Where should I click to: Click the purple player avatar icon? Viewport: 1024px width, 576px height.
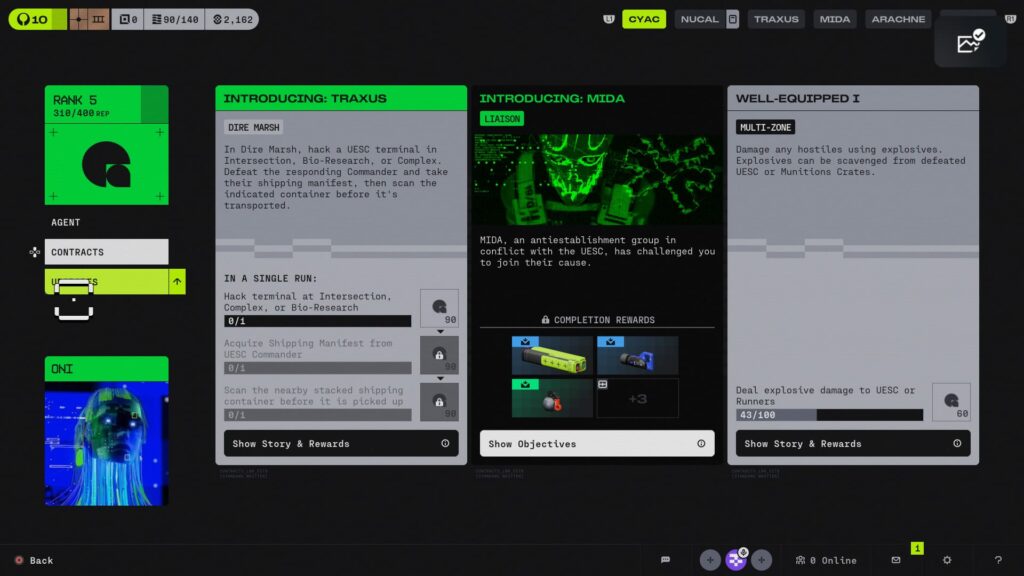[736, 560]
